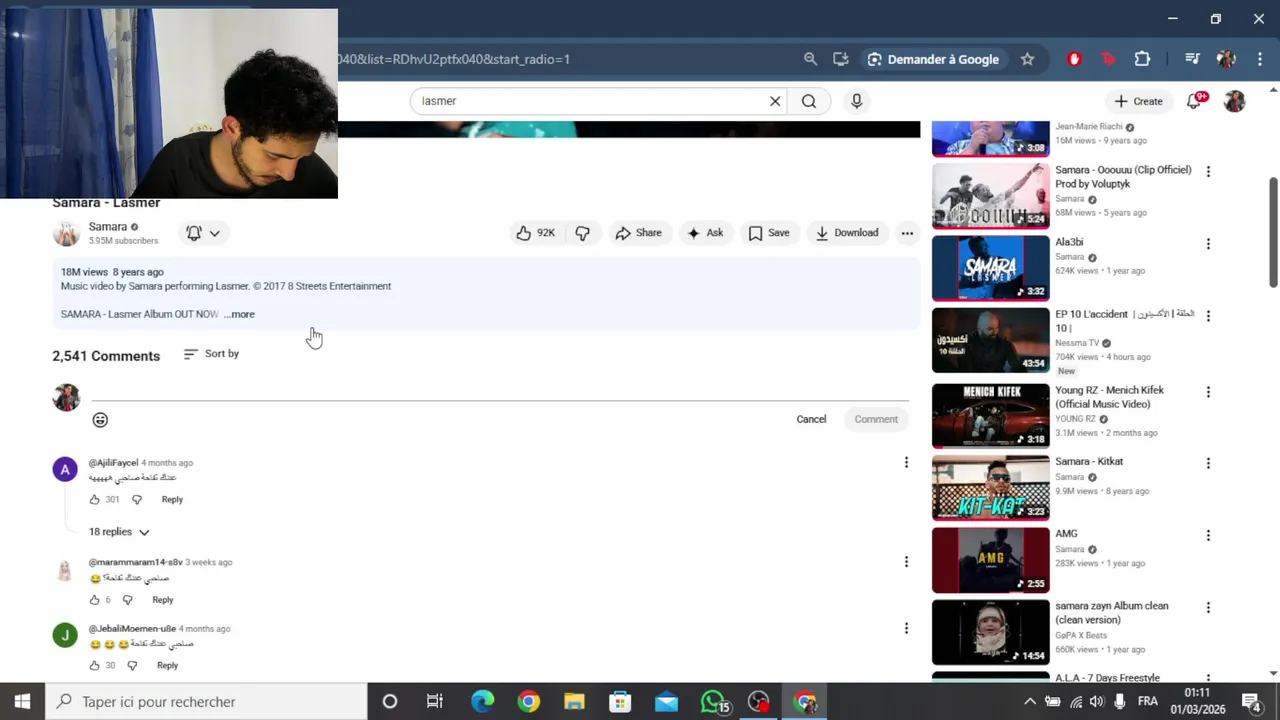Click Demander à Google in address bar
Viewport: 1280px width, 720px height.
933,59
